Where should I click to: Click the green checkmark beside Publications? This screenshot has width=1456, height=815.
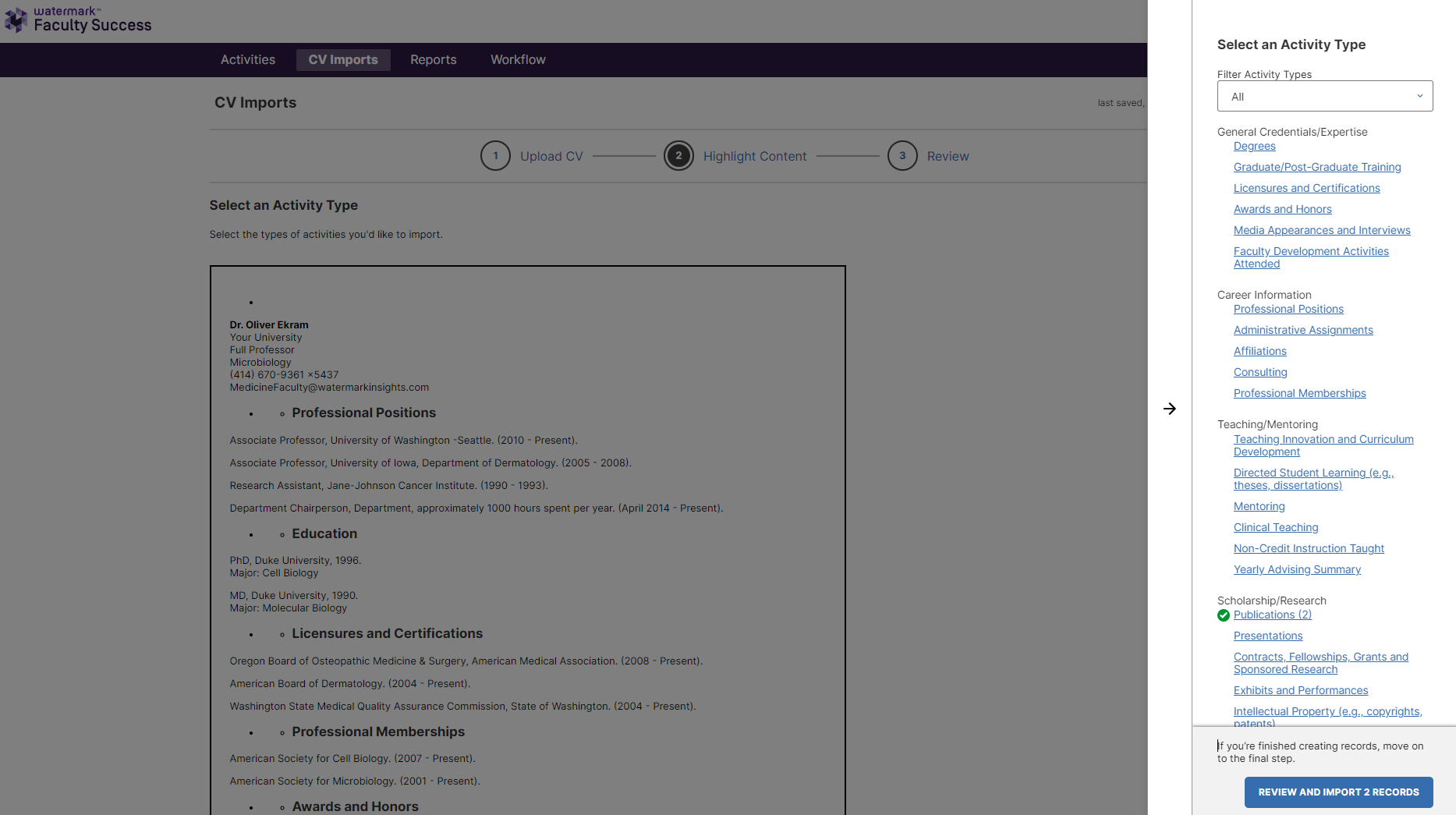[x=1224, y=615]
